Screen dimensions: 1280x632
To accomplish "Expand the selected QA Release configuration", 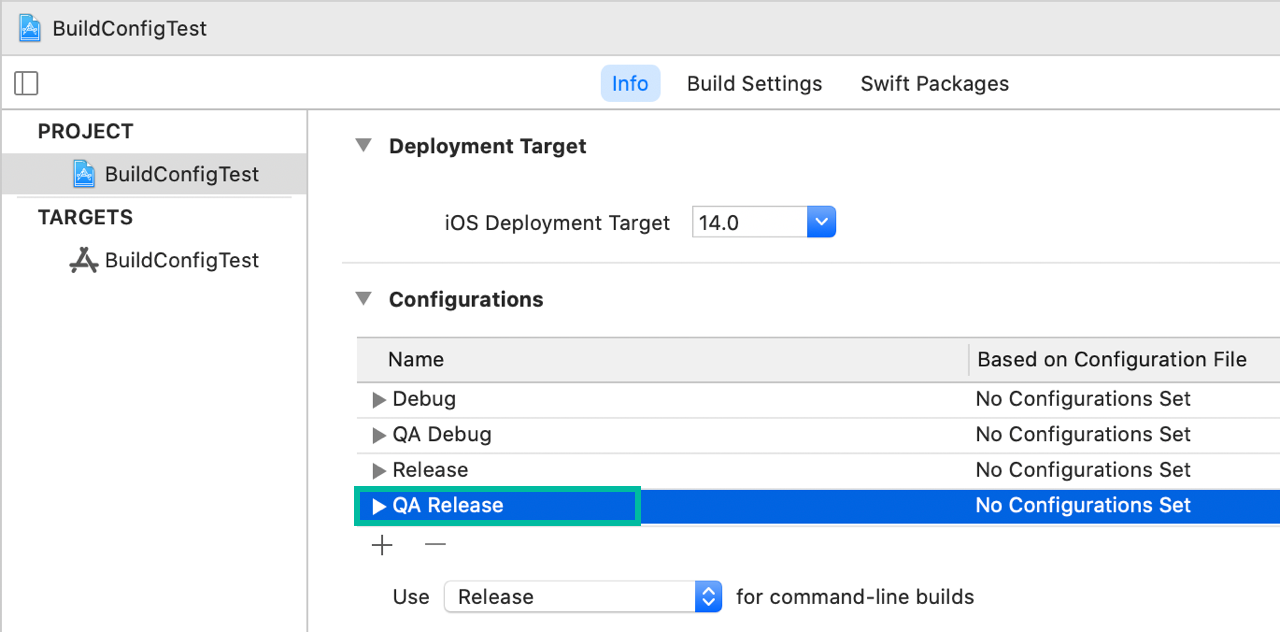I will click(379, 506).
